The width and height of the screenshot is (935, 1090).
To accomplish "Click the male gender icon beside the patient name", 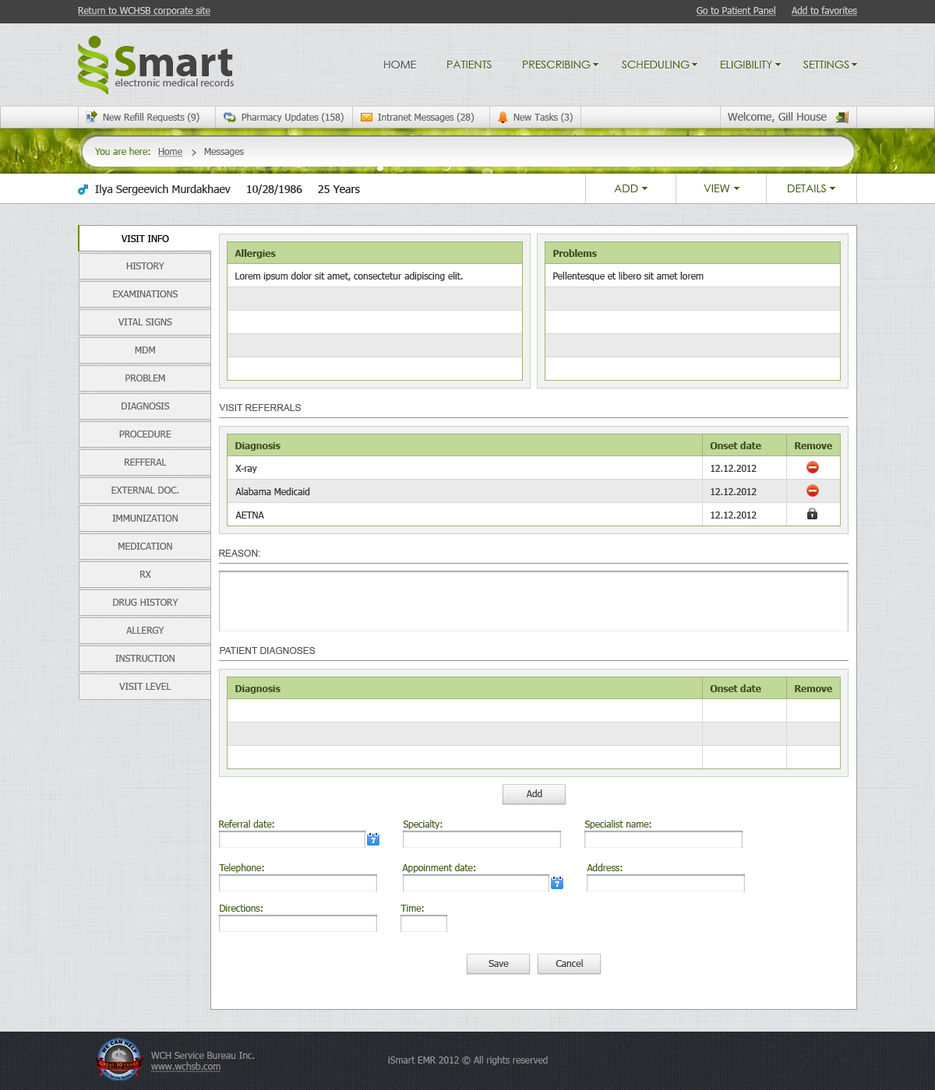I will [x=83, y=189].
